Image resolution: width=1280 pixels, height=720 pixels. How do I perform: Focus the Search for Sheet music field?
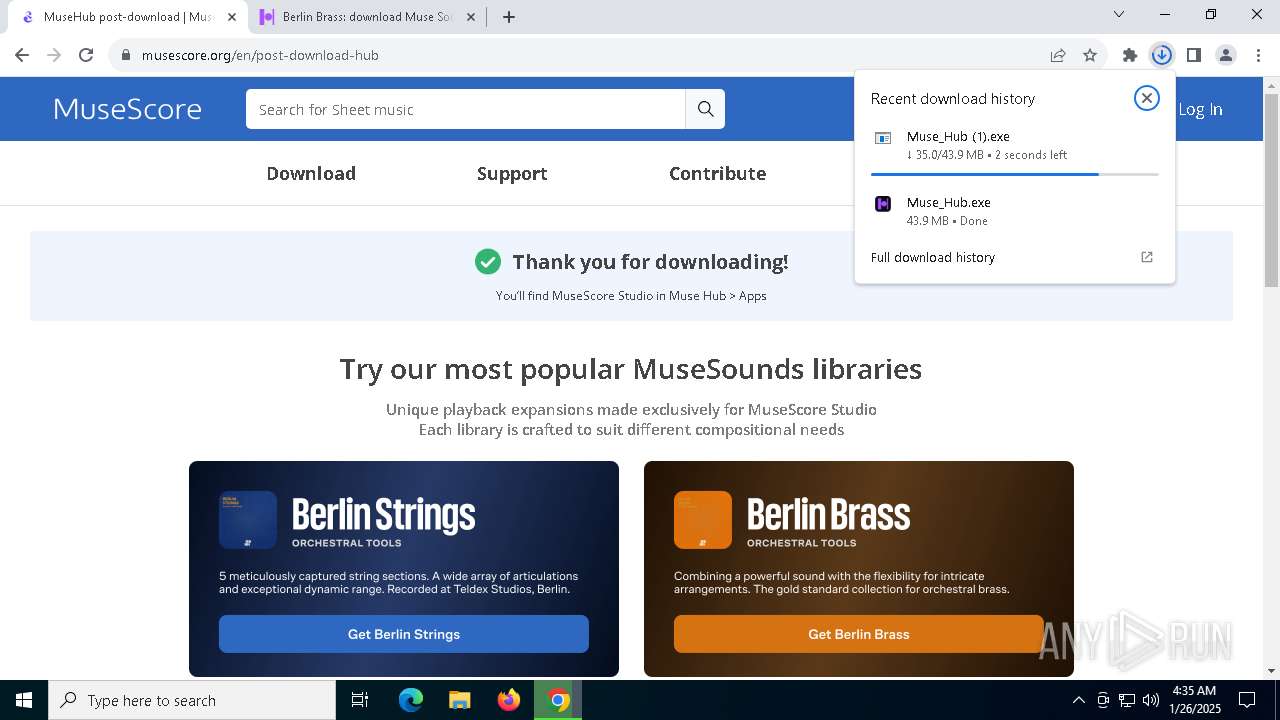coord(465,109)
